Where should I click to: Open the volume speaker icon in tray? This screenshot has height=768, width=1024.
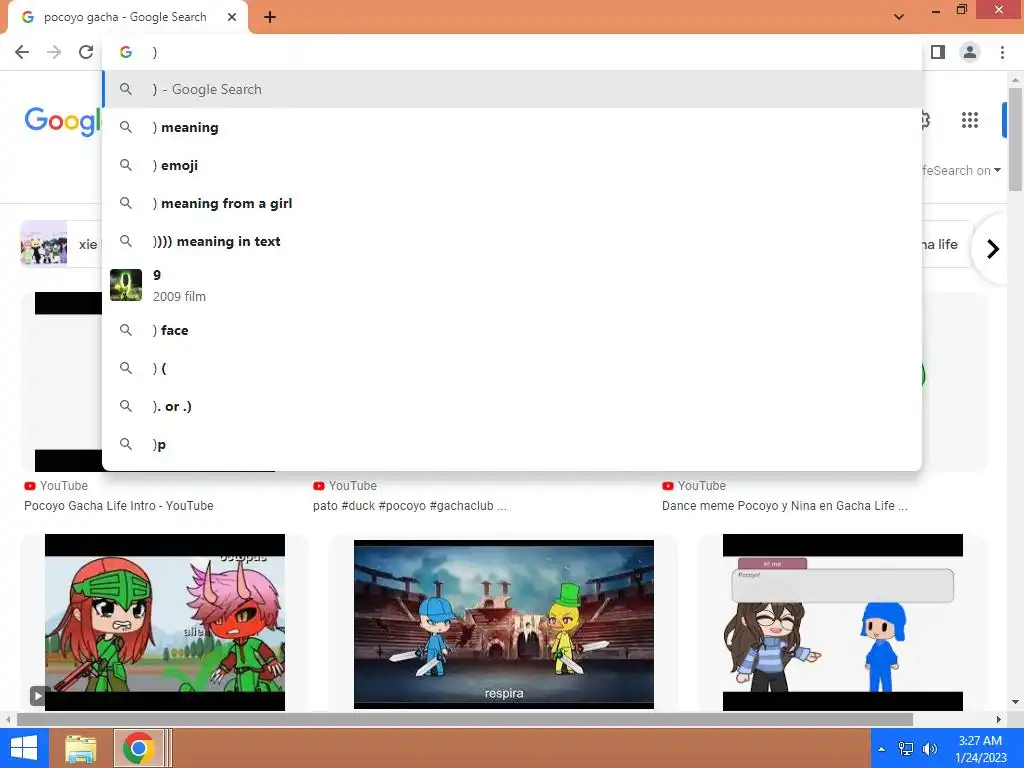click(929, 749)
